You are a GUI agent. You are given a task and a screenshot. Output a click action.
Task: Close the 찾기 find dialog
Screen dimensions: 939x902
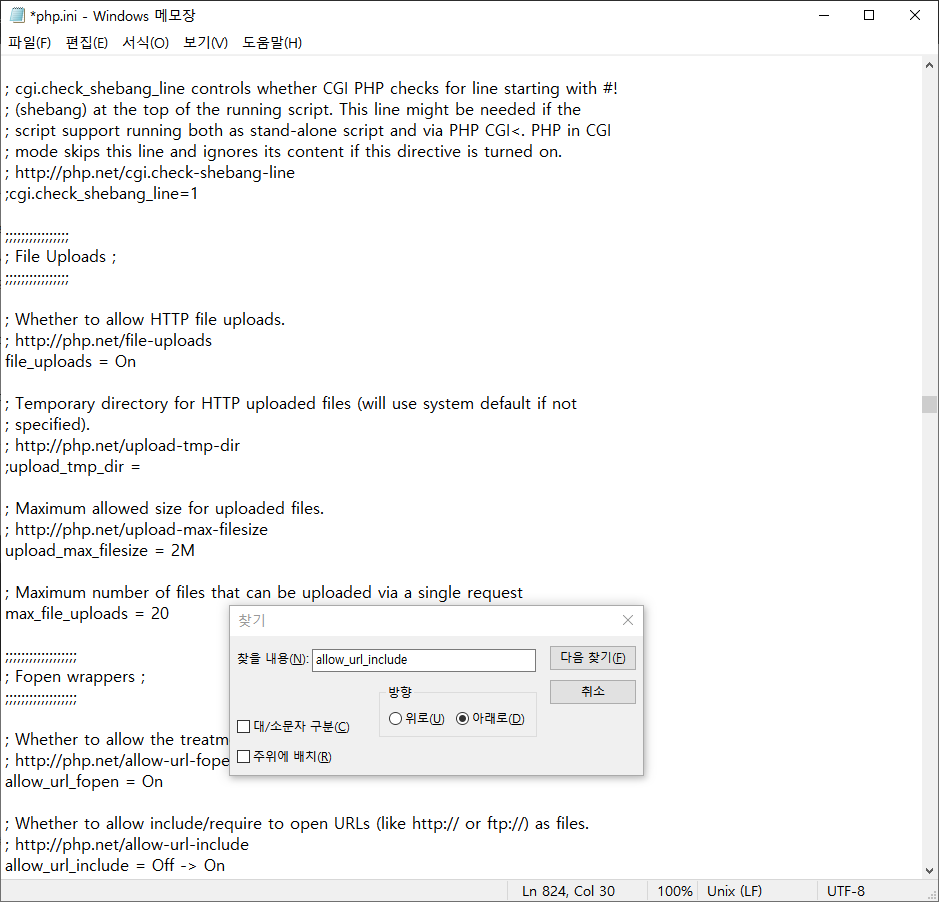628,620
